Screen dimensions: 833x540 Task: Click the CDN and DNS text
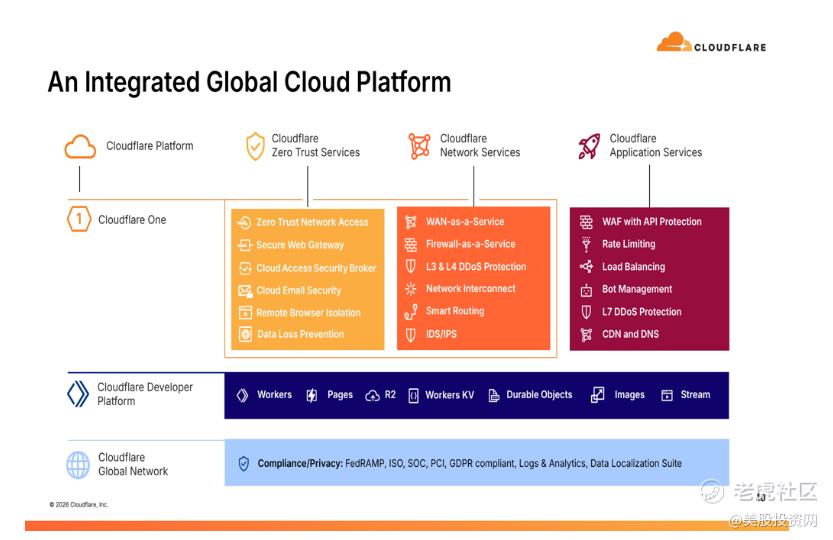pos(631,334)
